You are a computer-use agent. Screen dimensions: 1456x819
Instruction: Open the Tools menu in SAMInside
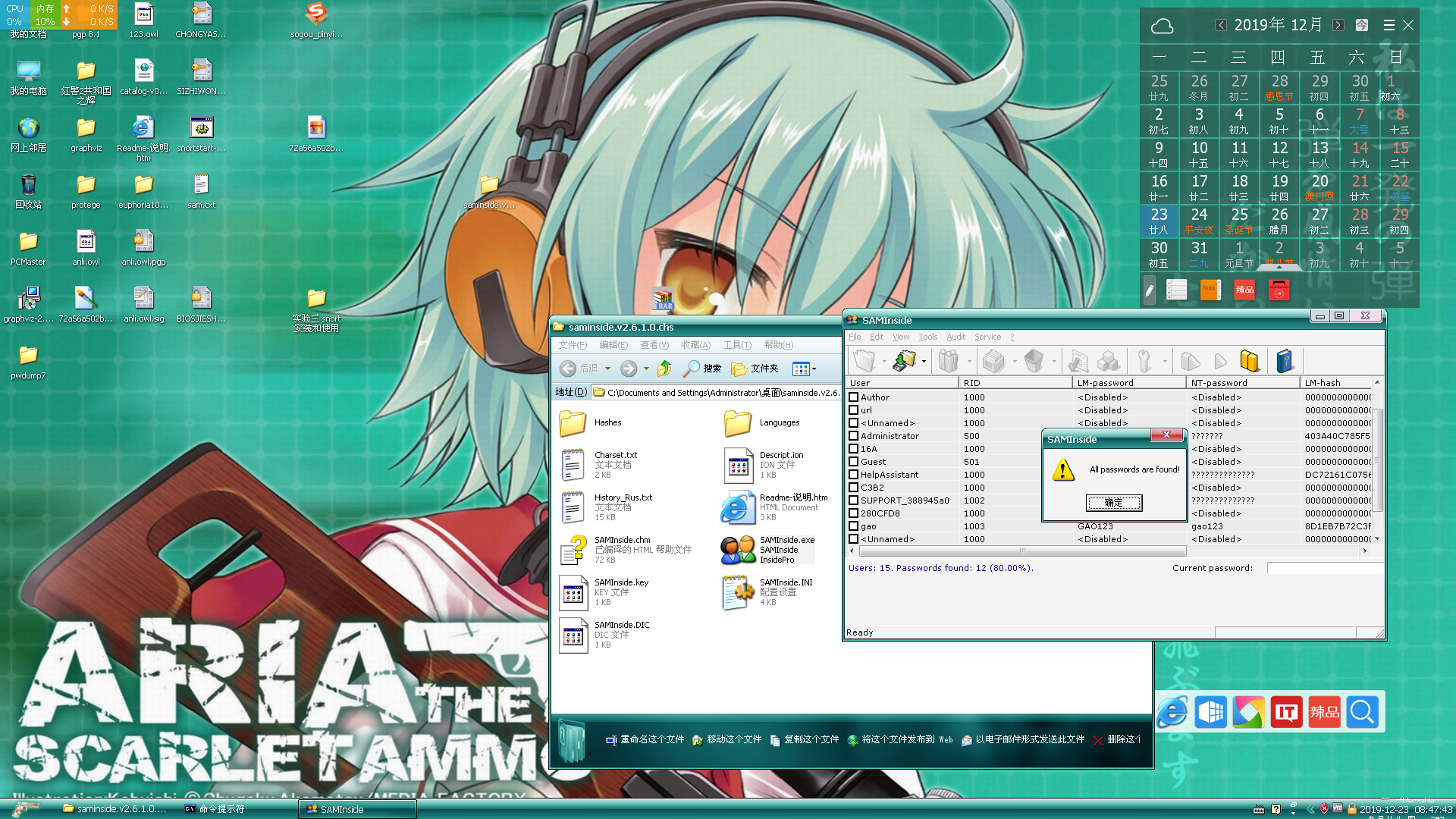927,337
